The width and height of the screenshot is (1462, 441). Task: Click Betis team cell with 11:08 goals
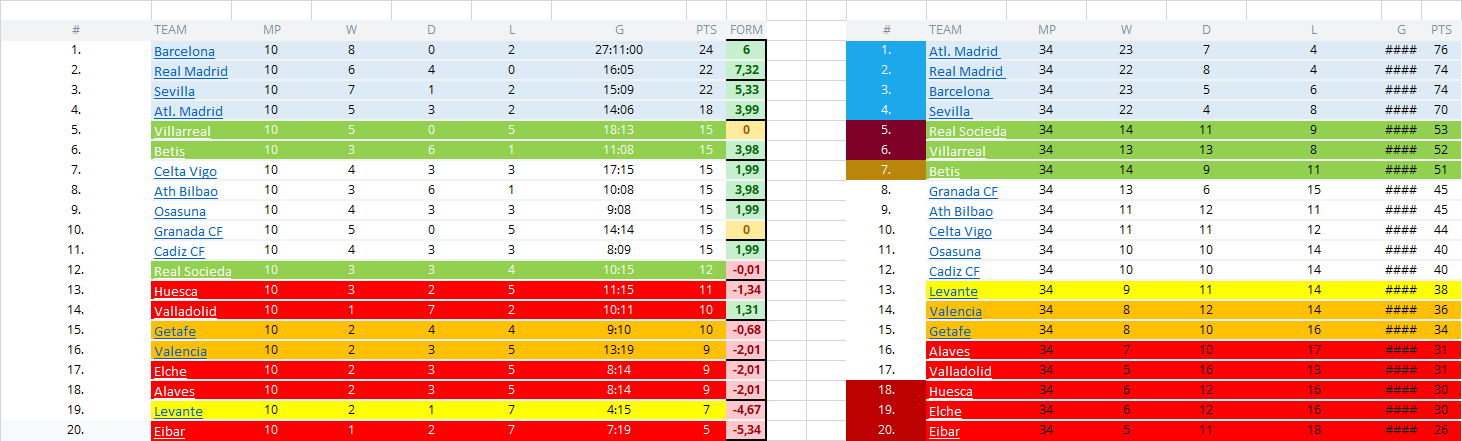[191, 151]
